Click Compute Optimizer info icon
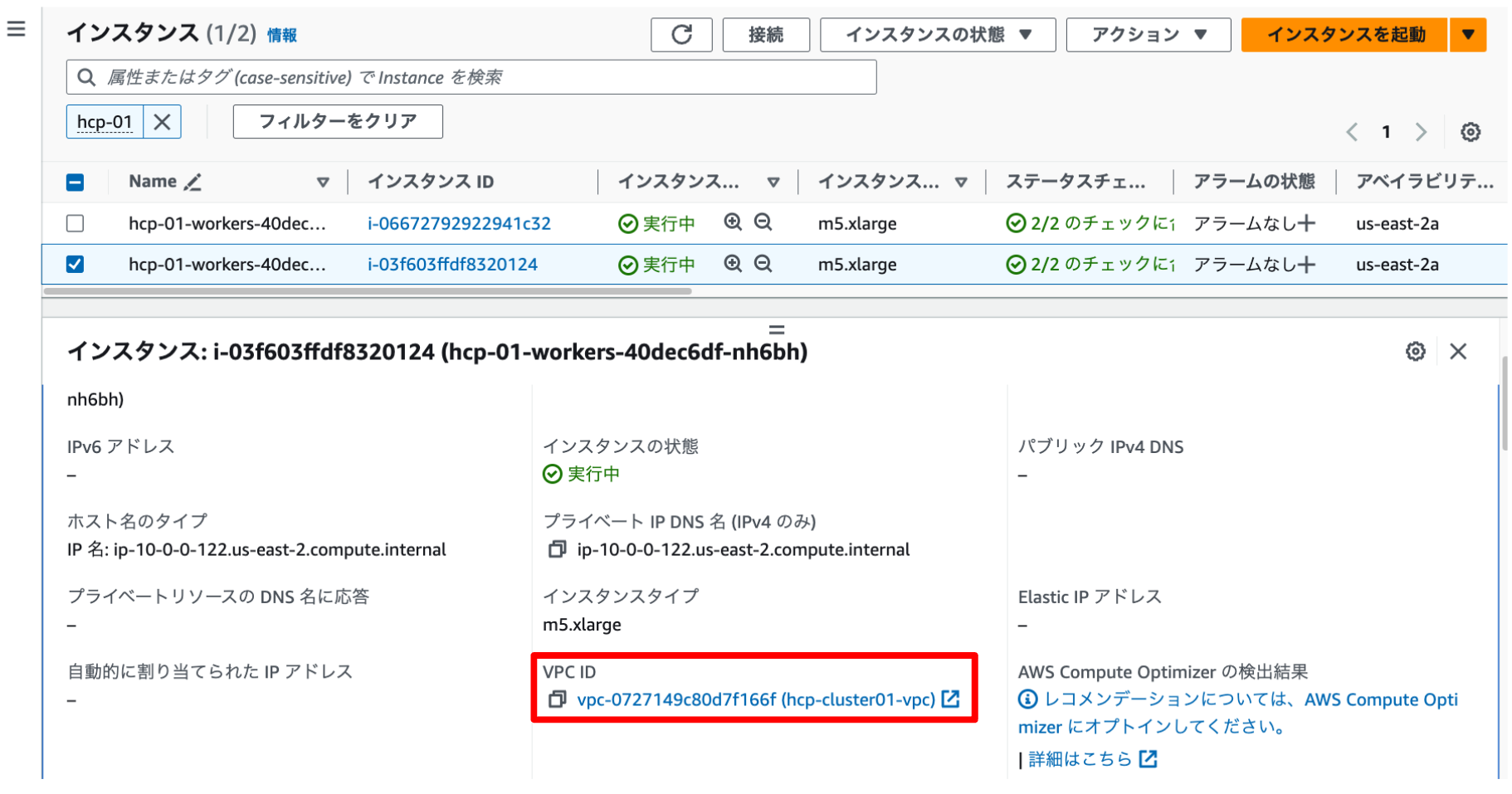The height and width of the screenshot is (794, 1512). pyautogui.click(x=1027, y=699)
